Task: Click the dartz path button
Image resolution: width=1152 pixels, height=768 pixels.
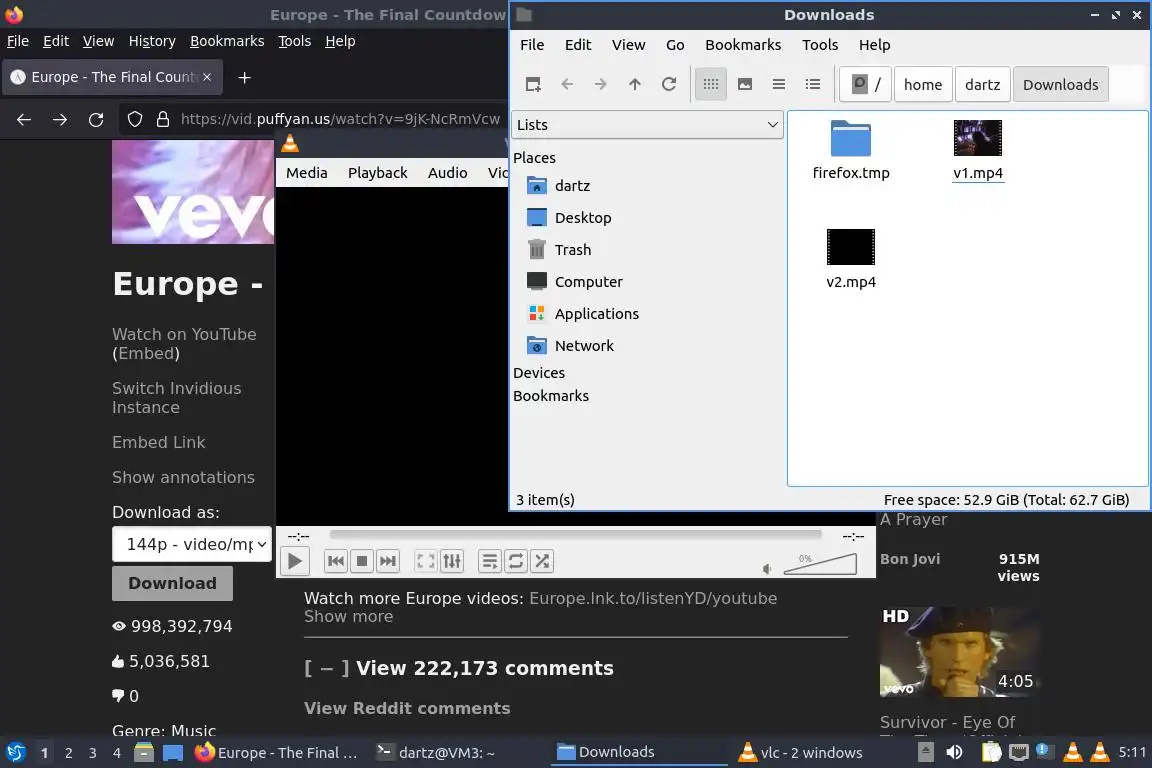Action: point(982,85)
